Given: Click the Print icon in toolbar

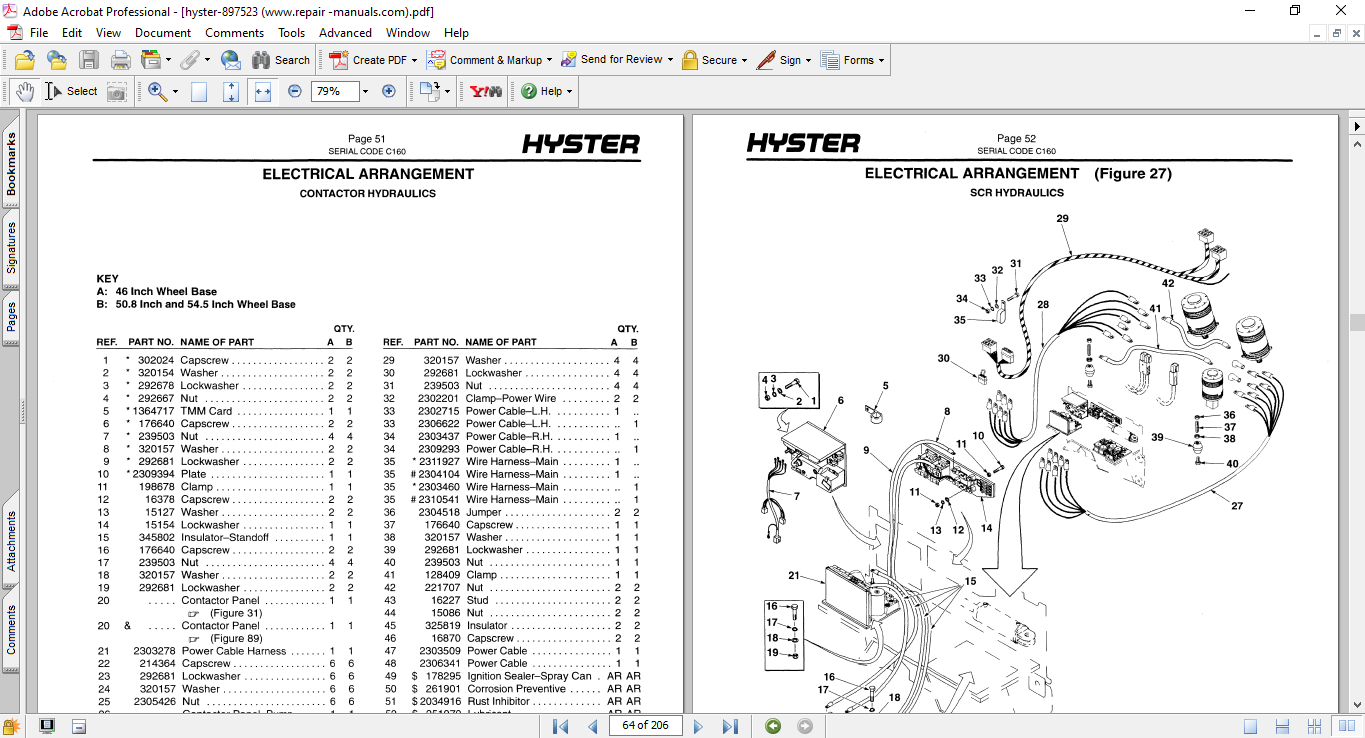Looking at the screenshot, I should click(x=121, y=60).
